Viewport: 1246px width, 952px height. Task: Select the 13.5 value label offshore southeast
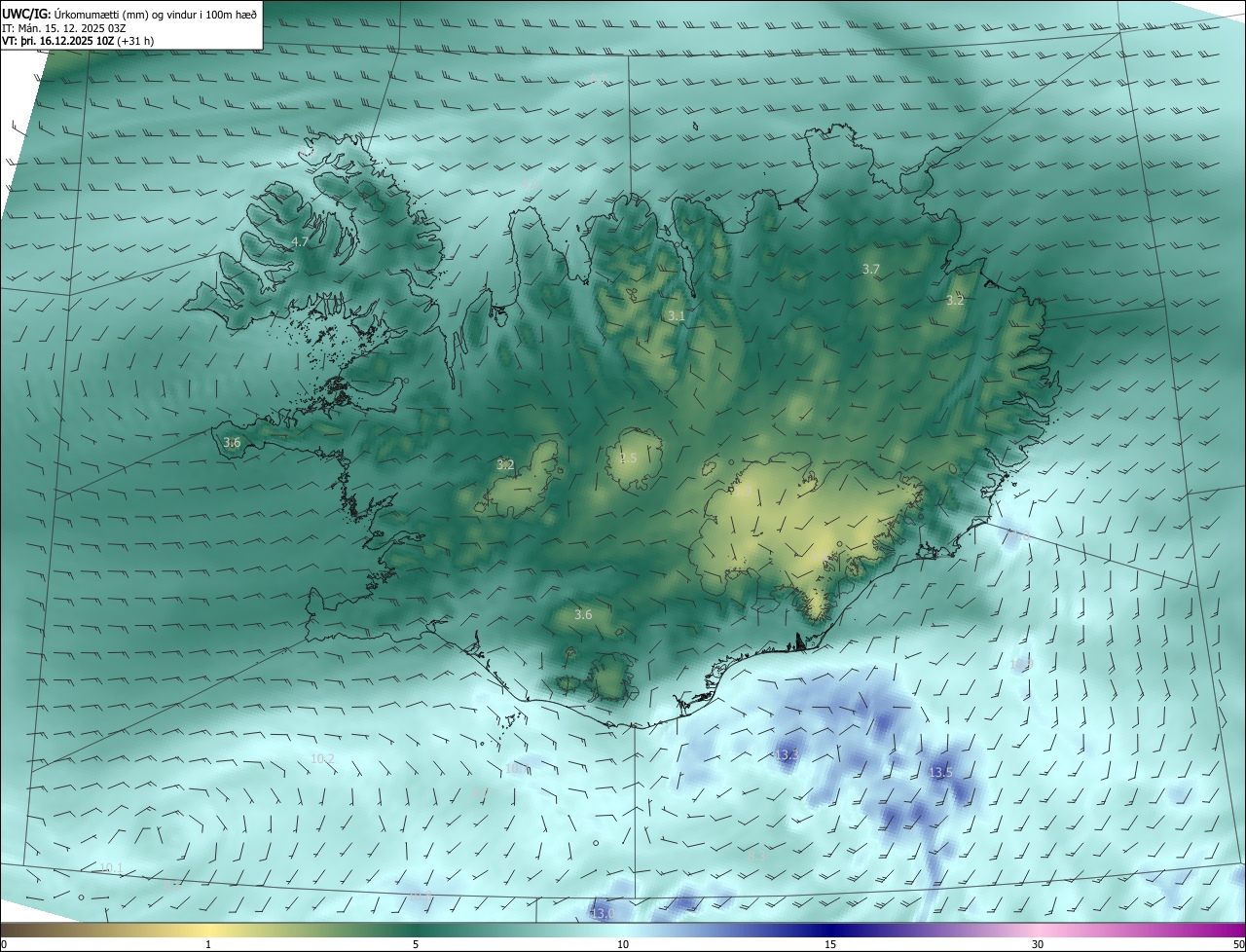tap(940, 772)
